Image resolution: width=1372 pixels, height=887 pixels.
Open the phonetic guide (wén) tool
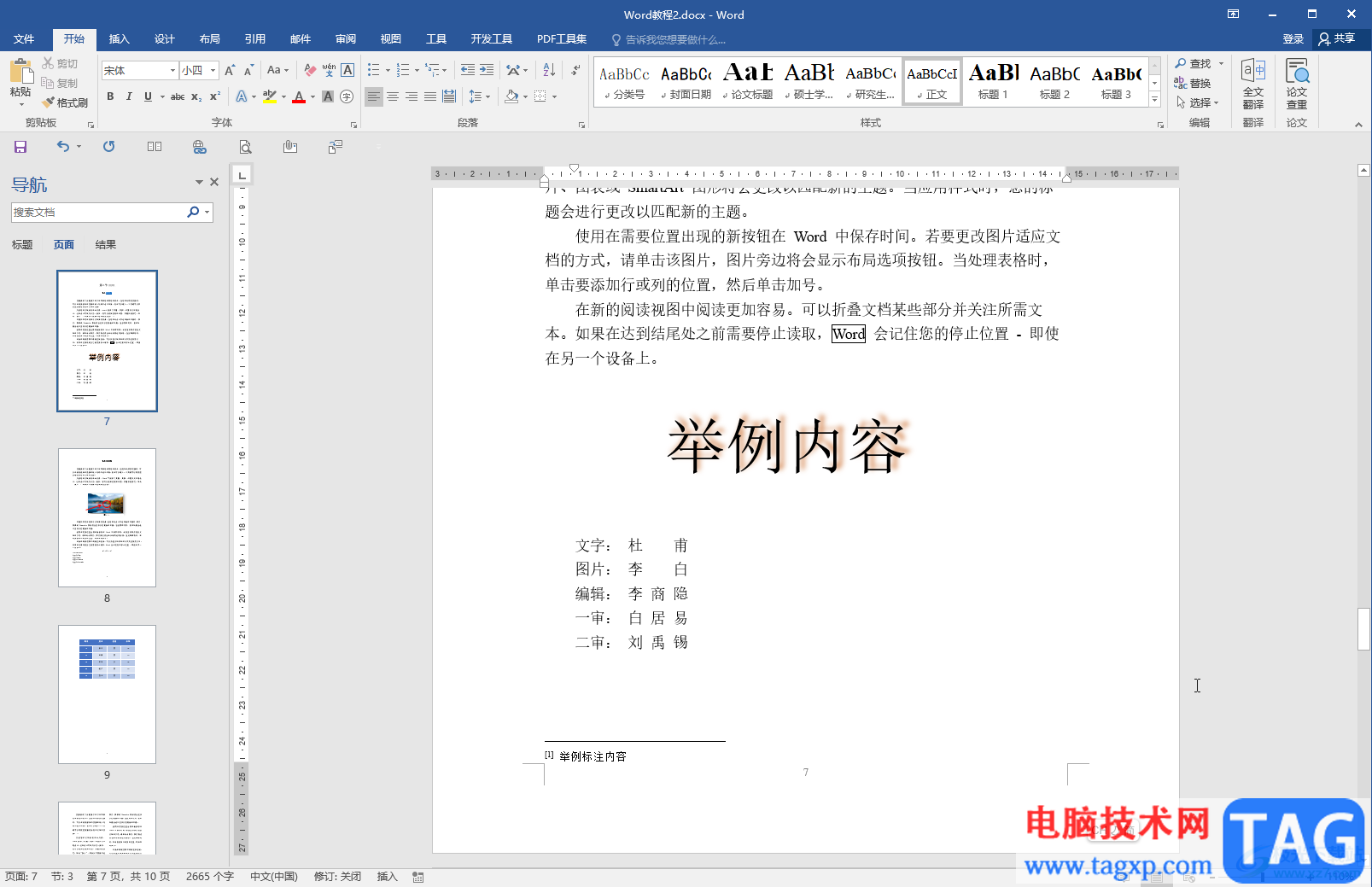click(x=329, y=70)
